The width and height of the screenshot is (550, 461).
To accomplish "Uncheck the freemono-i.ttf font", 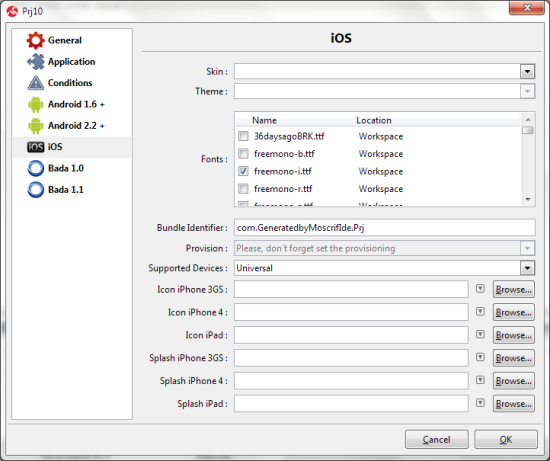I will point(243,171).
